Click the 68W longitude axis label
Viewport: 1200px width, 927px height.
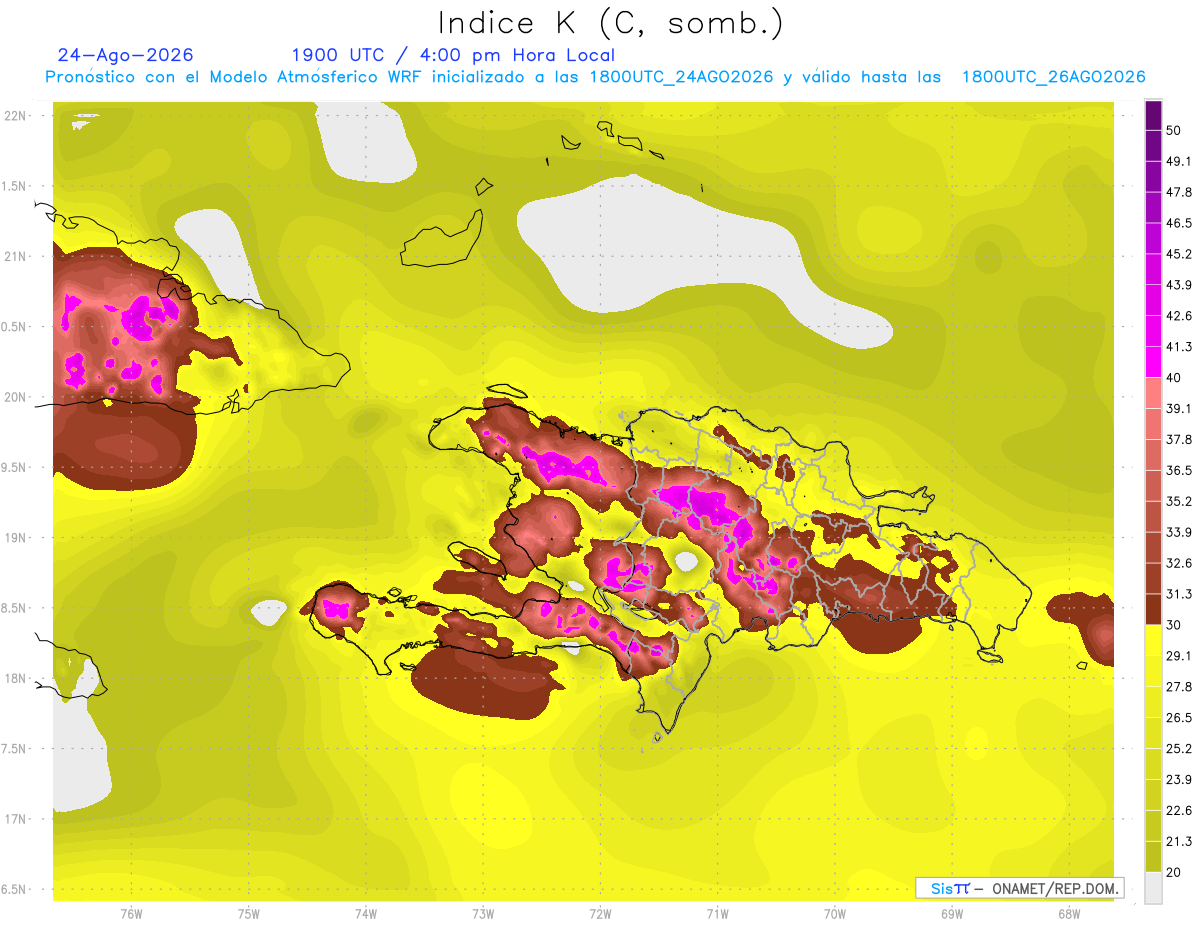pos(1069,914)
